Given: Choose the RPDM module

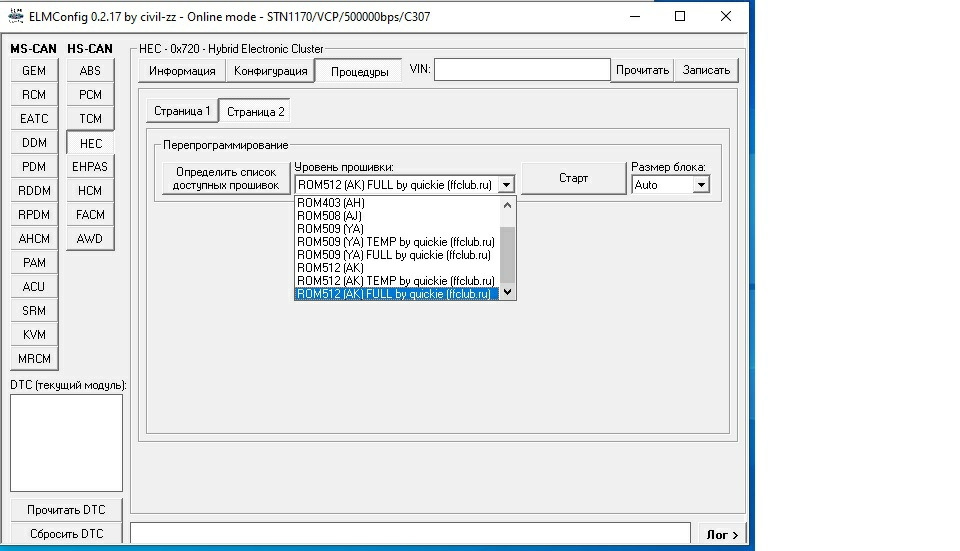Looking at the screenshot, I should click(34, 214).
